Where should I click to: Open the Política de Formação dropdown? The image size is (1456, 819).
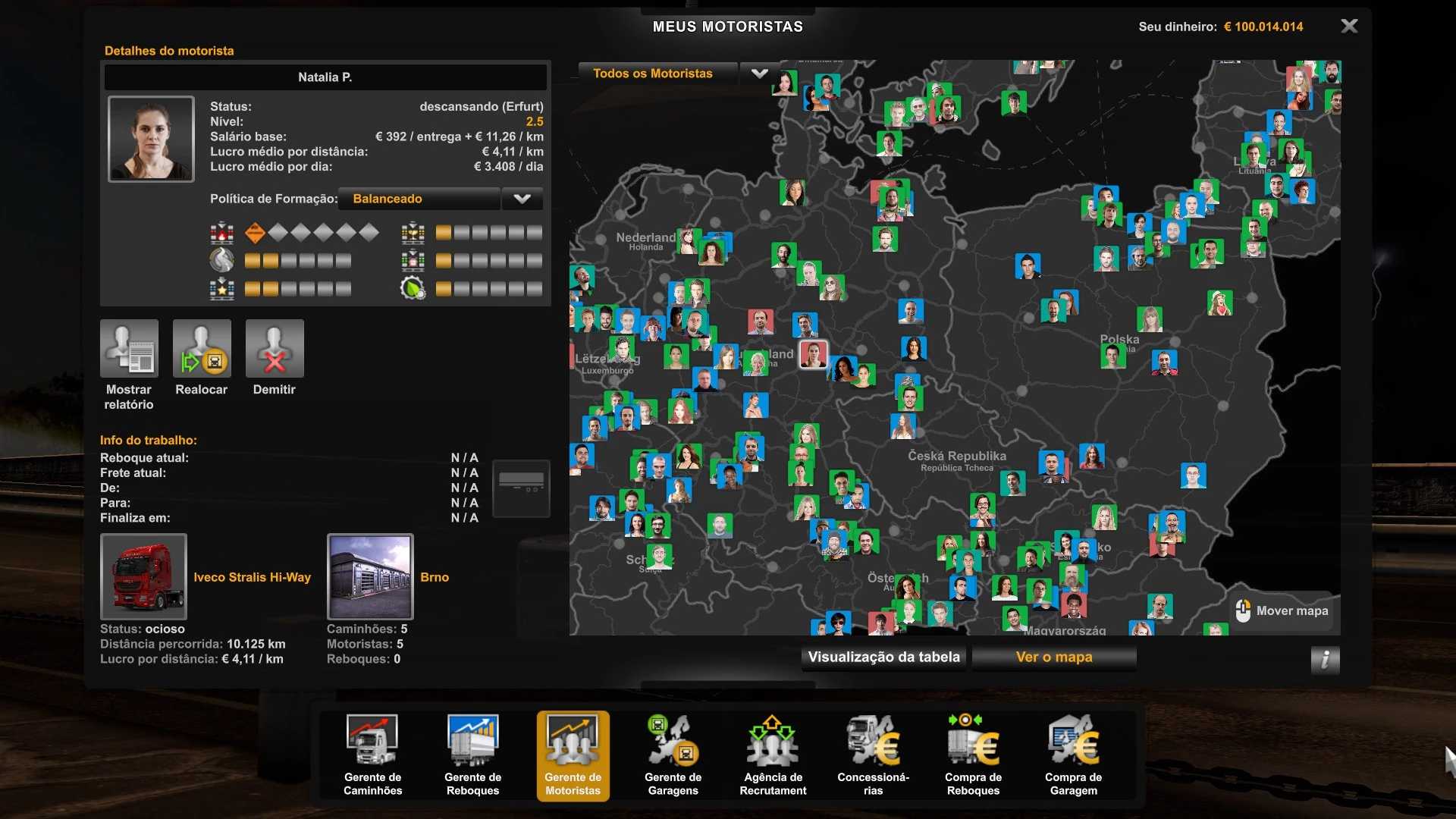pos(419,199)
